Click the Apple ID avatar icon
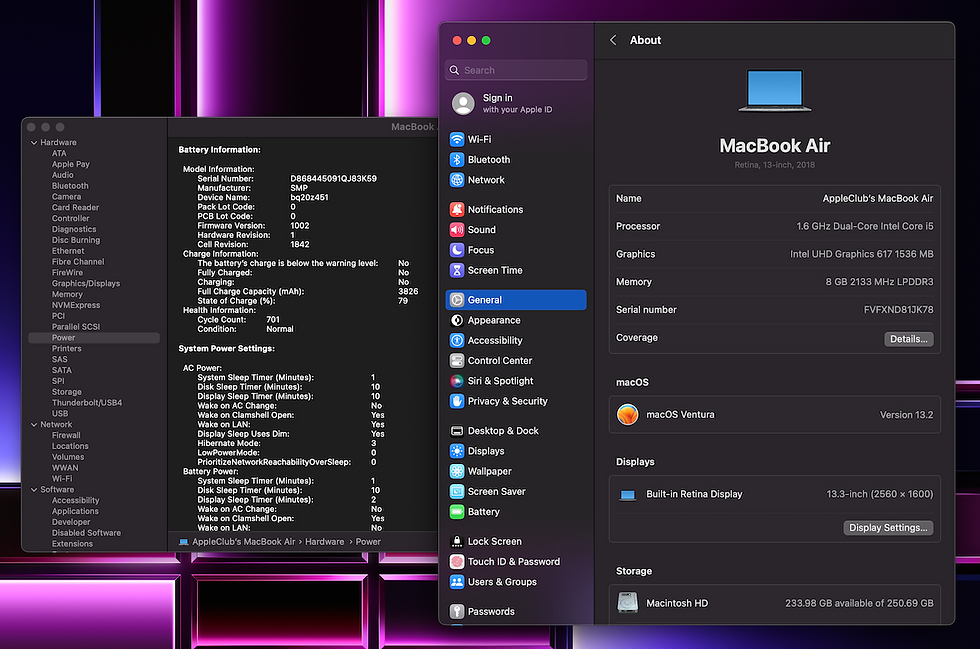The height and width of the screenshot is (649, 980). click(463, 104)
